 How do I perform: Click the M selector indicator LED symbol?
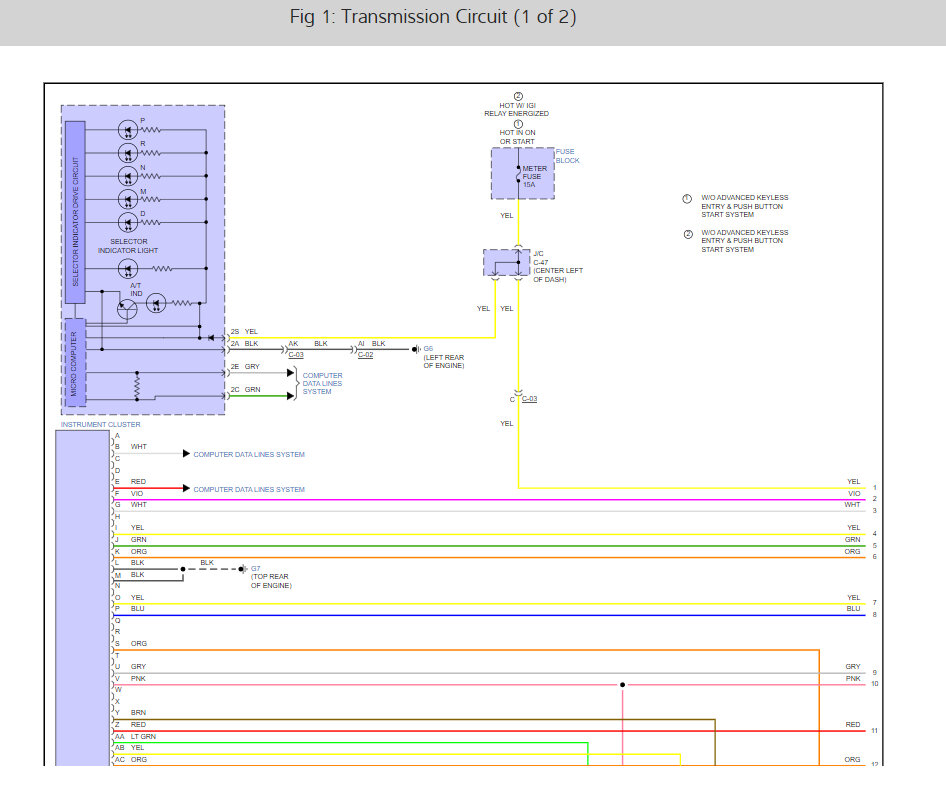click(127, 199)
